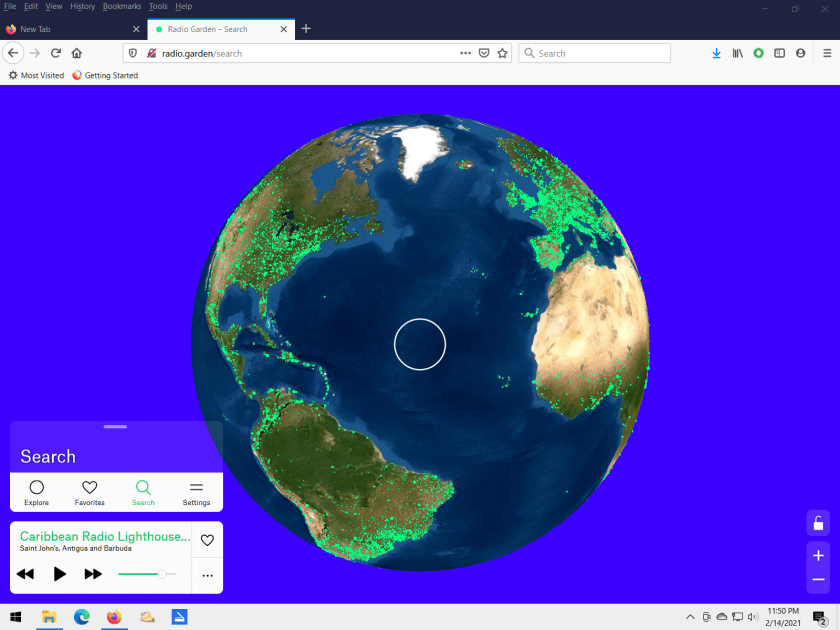Image resolution: width=840 pixels, height=630 pixels.
Task: Open the Favorites heart tab
Action: (90, 492)
